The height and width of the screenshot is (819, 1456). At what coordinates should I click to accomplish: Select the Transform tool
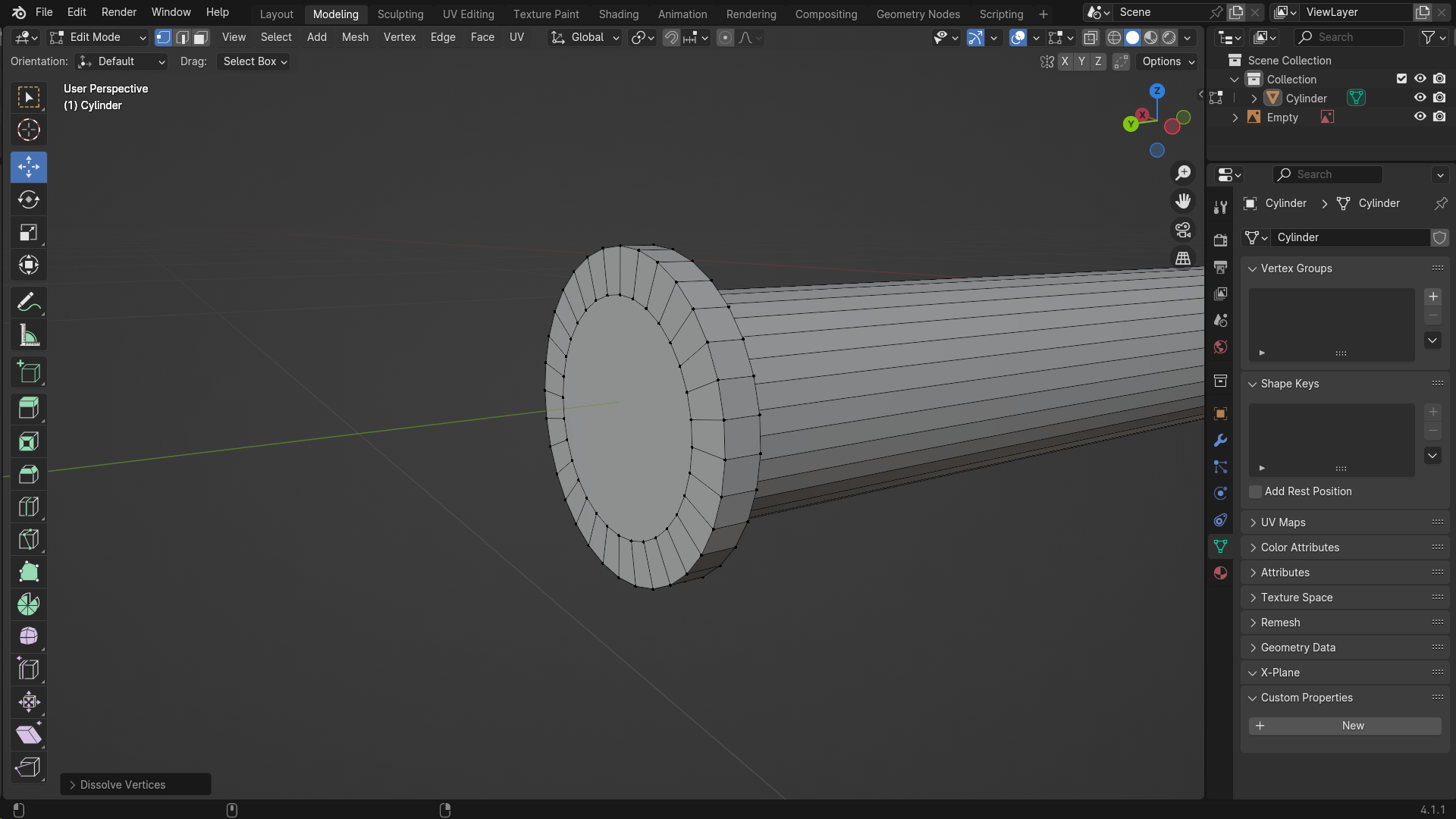(29, 265)
